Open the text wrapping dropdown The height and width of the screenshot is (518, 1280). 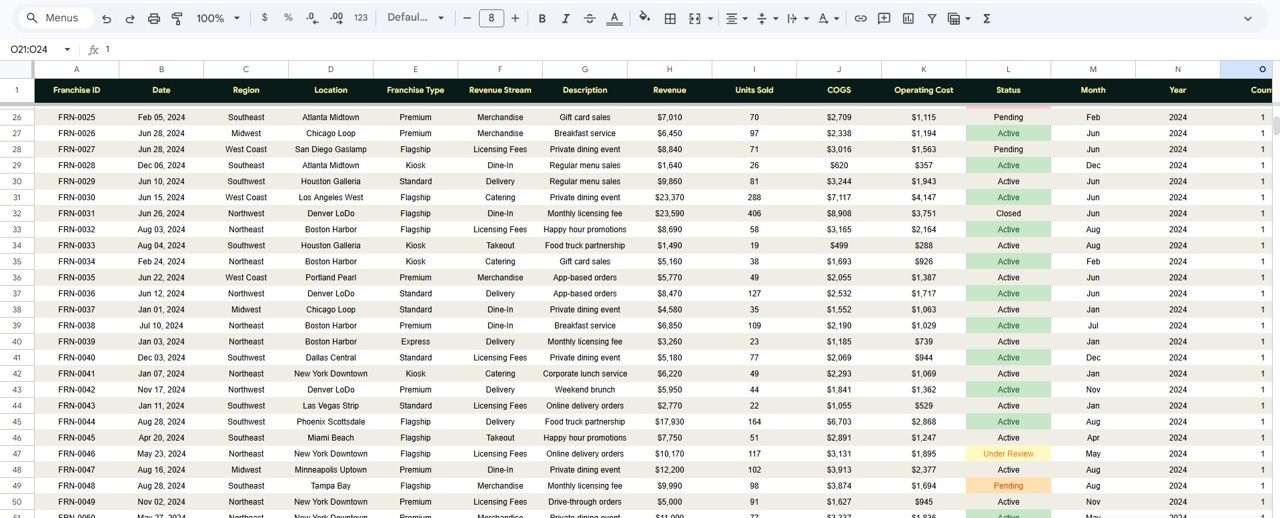[797, 18]
